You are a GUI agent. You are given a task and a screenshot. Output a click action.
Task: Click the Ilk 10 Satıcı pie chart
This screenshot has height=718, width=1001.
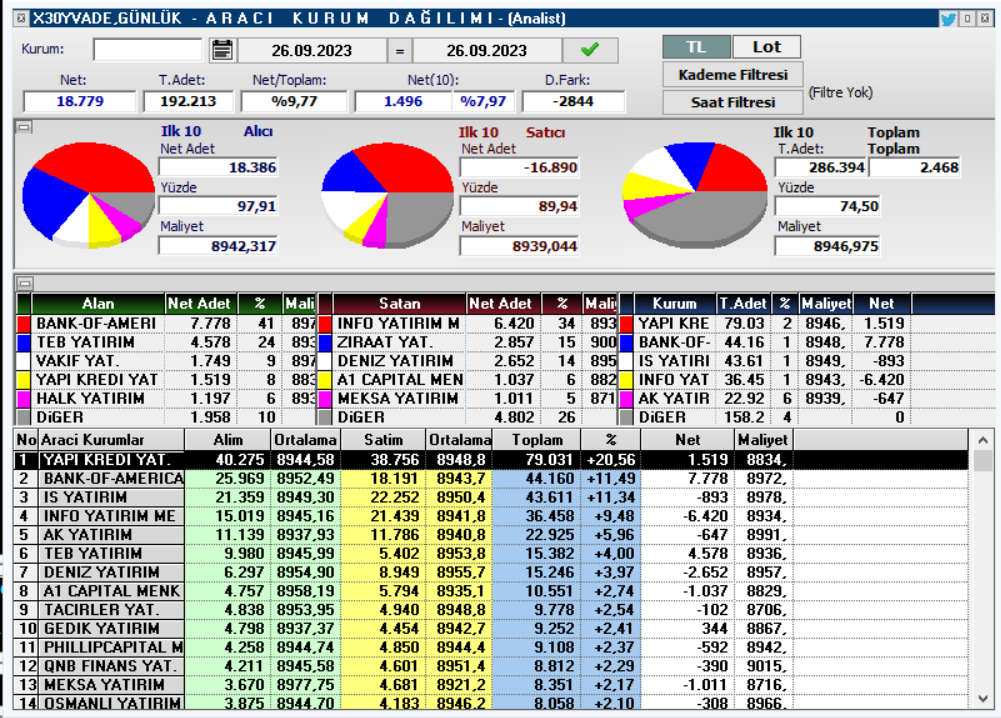(387, 195)
